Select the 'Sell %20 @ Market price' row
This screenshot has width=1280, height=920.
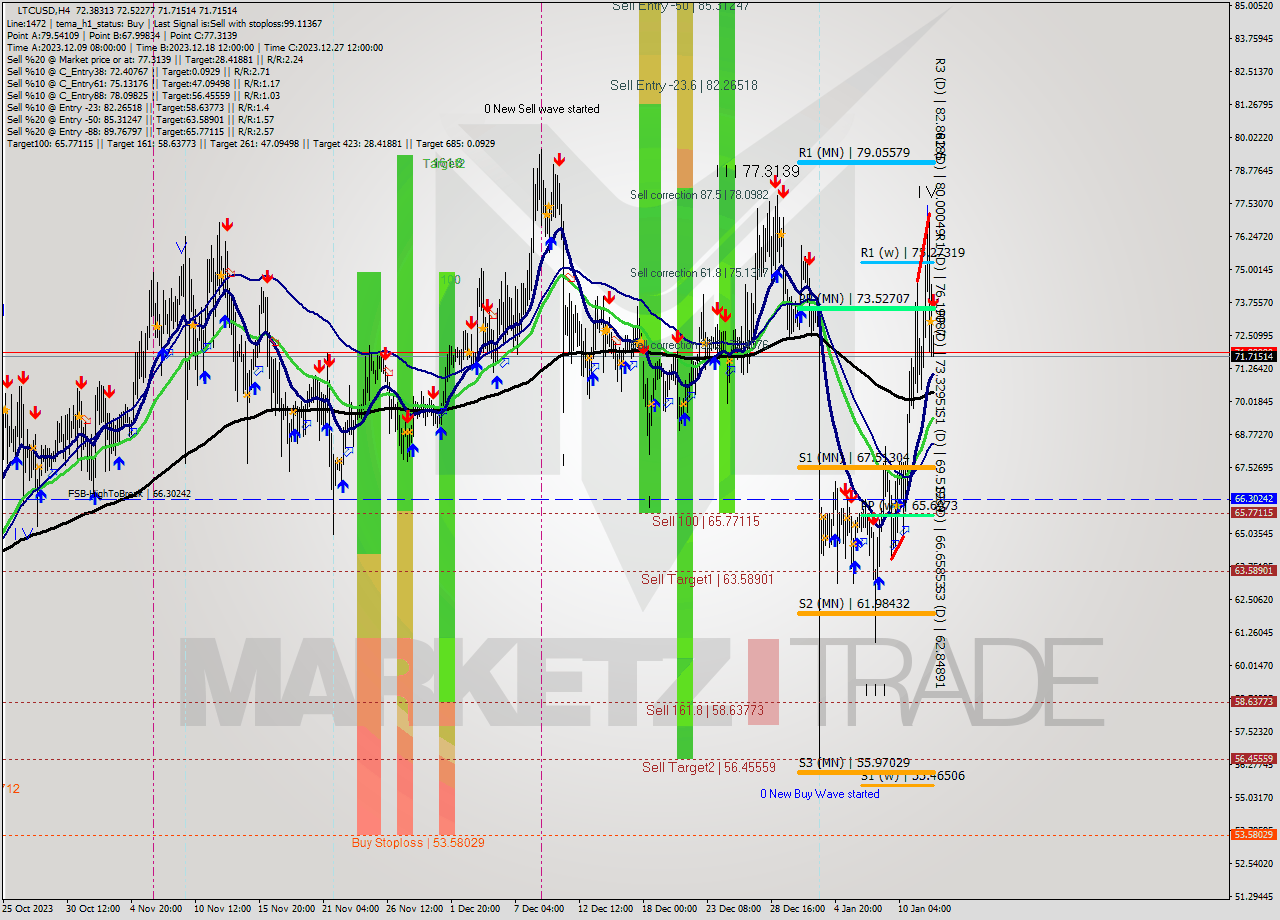click(155, 59)
